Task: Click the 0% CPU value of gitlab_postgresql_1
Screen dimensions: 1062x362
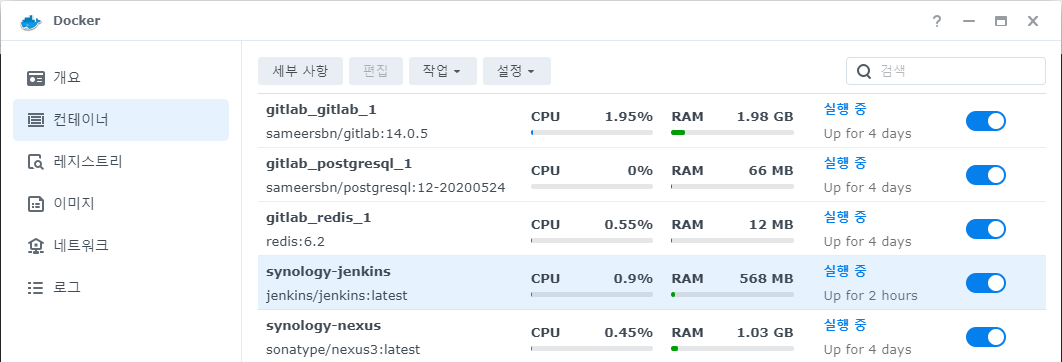Action: point(640,171)
